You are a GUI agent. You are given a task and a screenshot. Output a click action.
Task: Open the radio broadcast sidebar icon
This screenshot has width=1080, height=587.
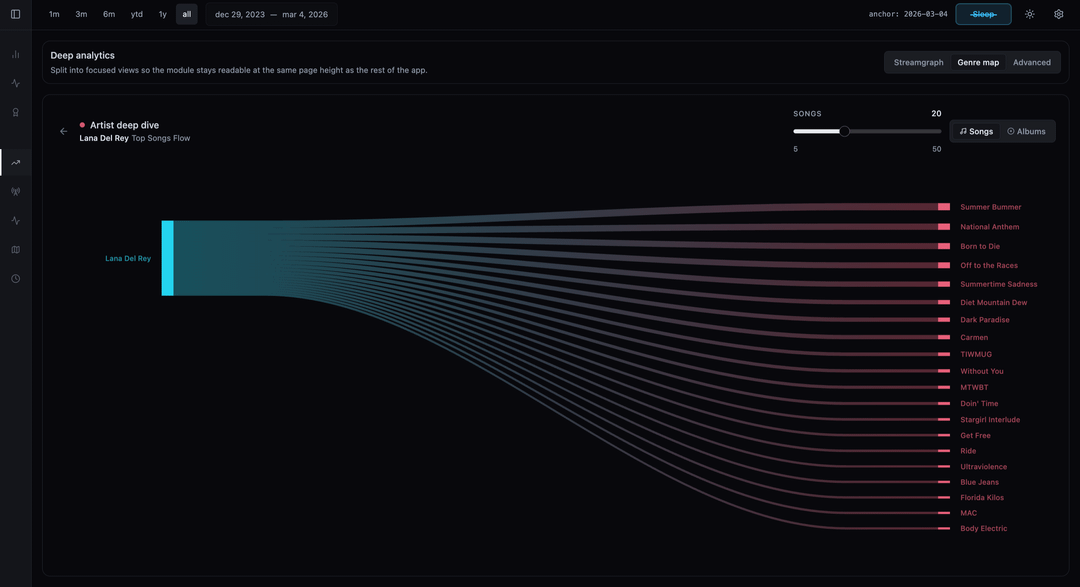click(15, 191)
